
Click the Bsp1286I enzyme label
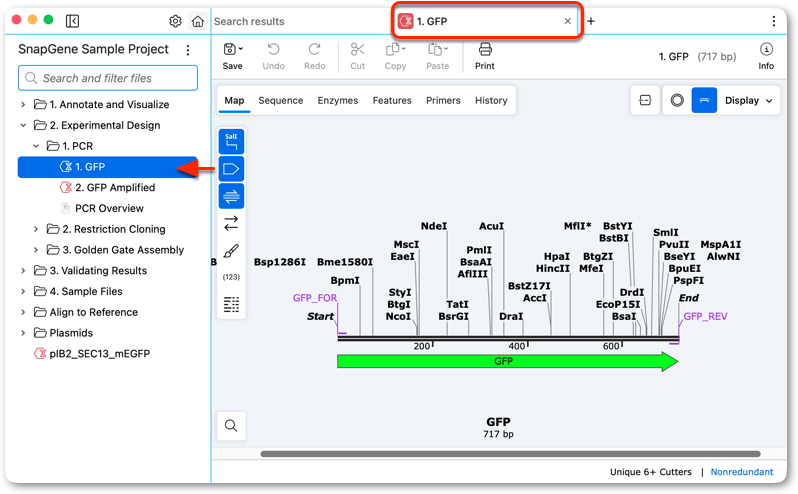280,262
